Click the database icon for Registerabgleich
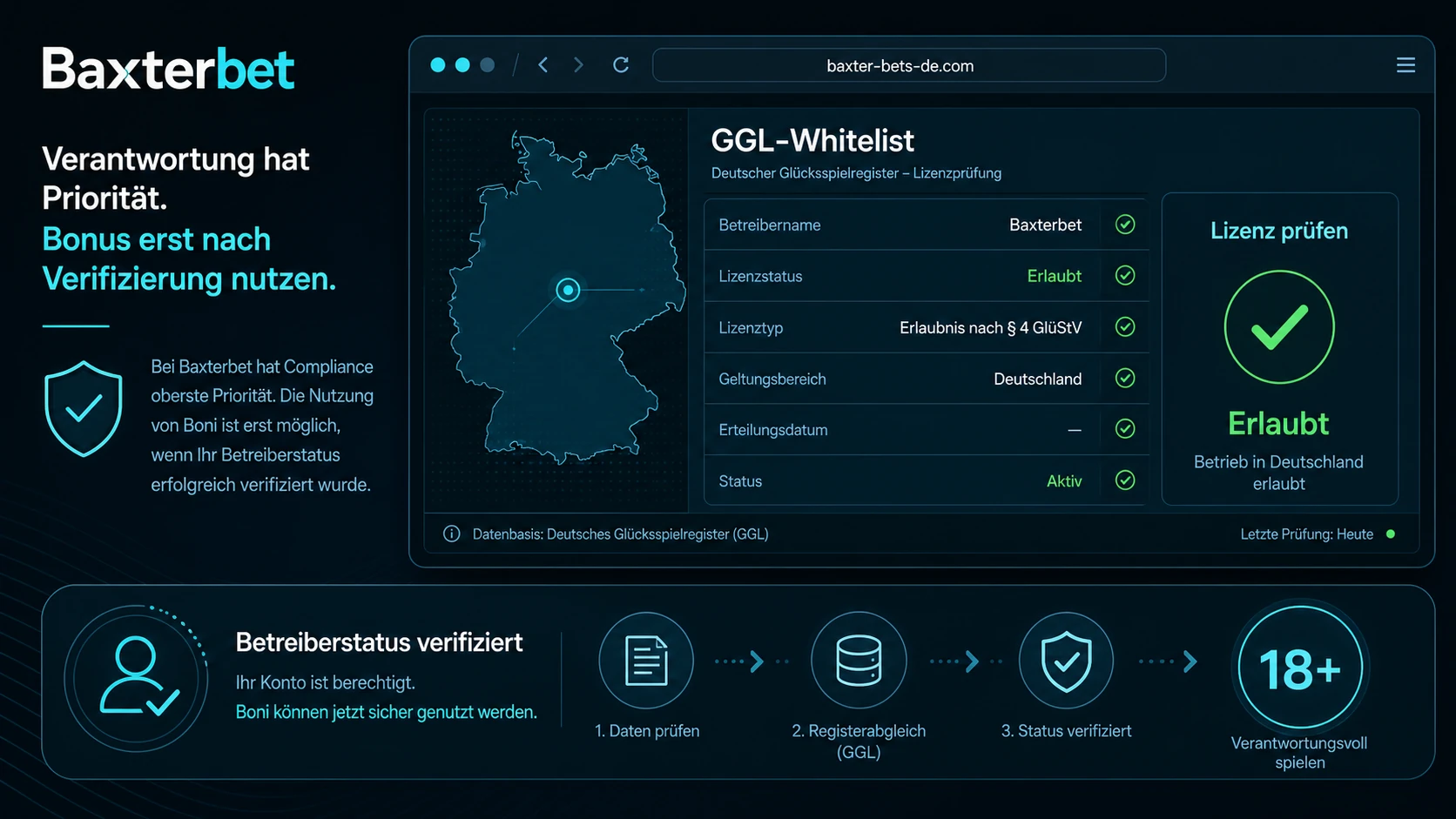This screenshot has height=819, width=1456. coord(859,661)
